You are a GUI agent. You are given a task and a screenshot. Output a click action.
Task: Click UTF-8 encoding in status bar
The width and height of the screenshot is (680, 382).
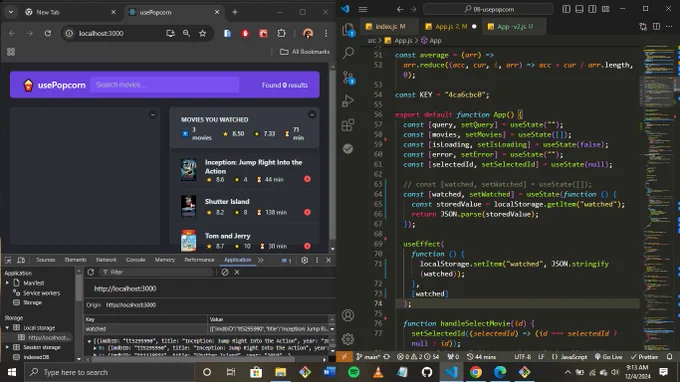click(523, 357)
